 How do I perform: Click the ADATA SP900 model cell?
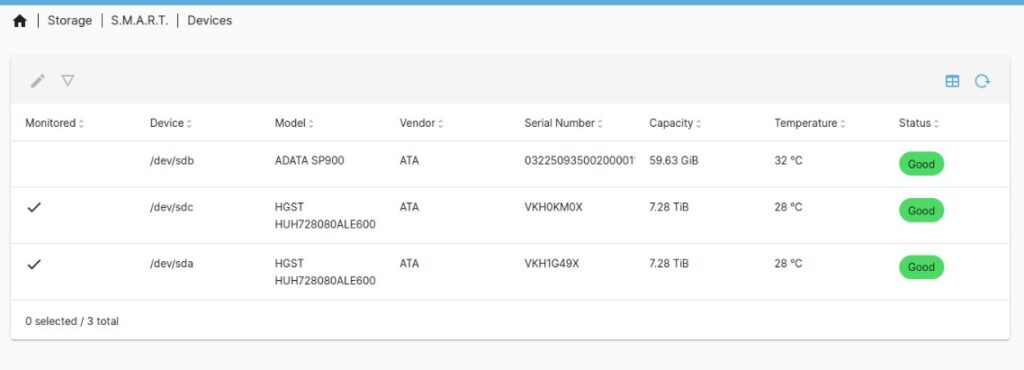pyautogui.click(x=309, y=160)
